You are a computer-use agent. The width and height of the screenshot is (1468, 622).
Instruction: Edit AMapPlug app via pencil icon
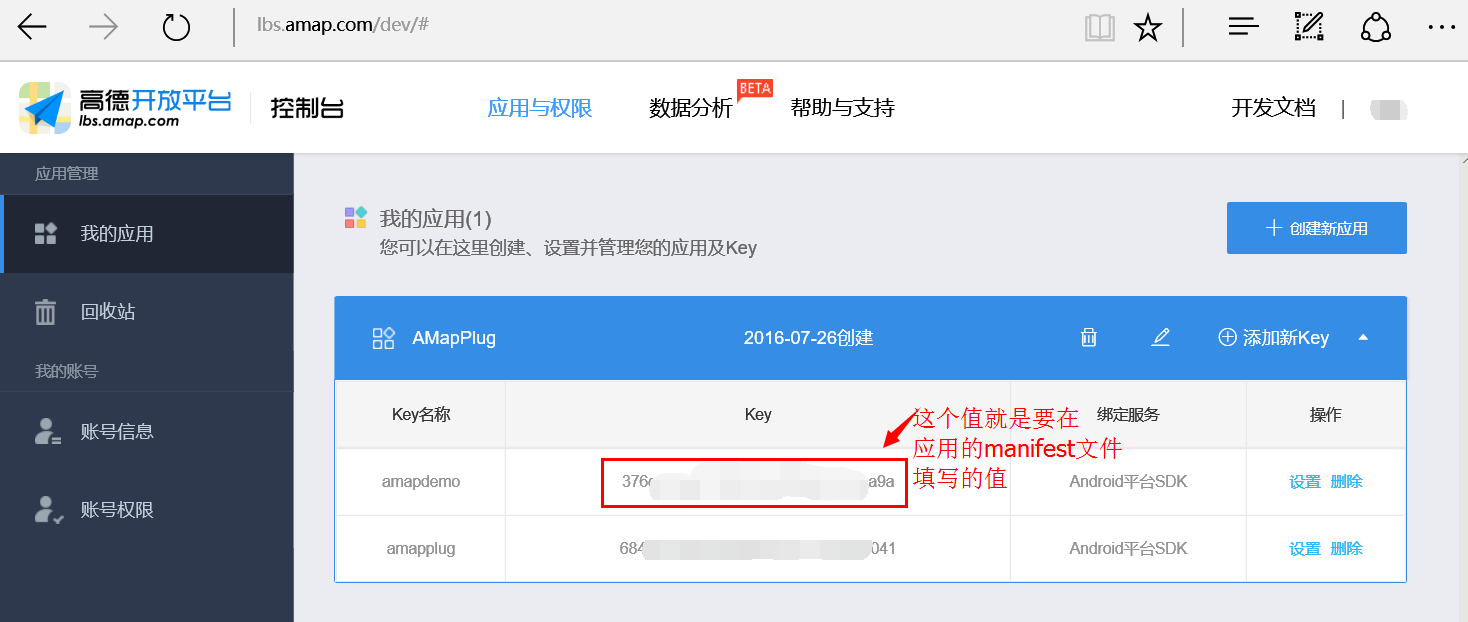pyautogui.click(x=1160, y=338)
